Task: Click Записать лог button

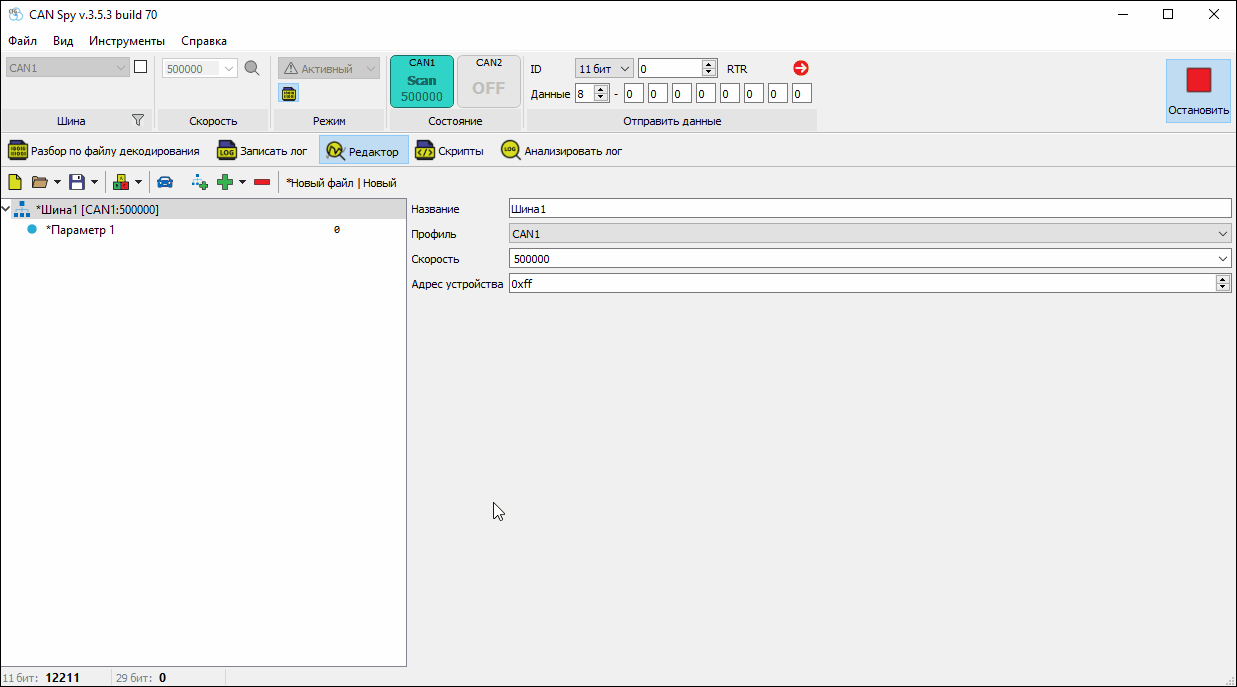Action: pos(263,151)
